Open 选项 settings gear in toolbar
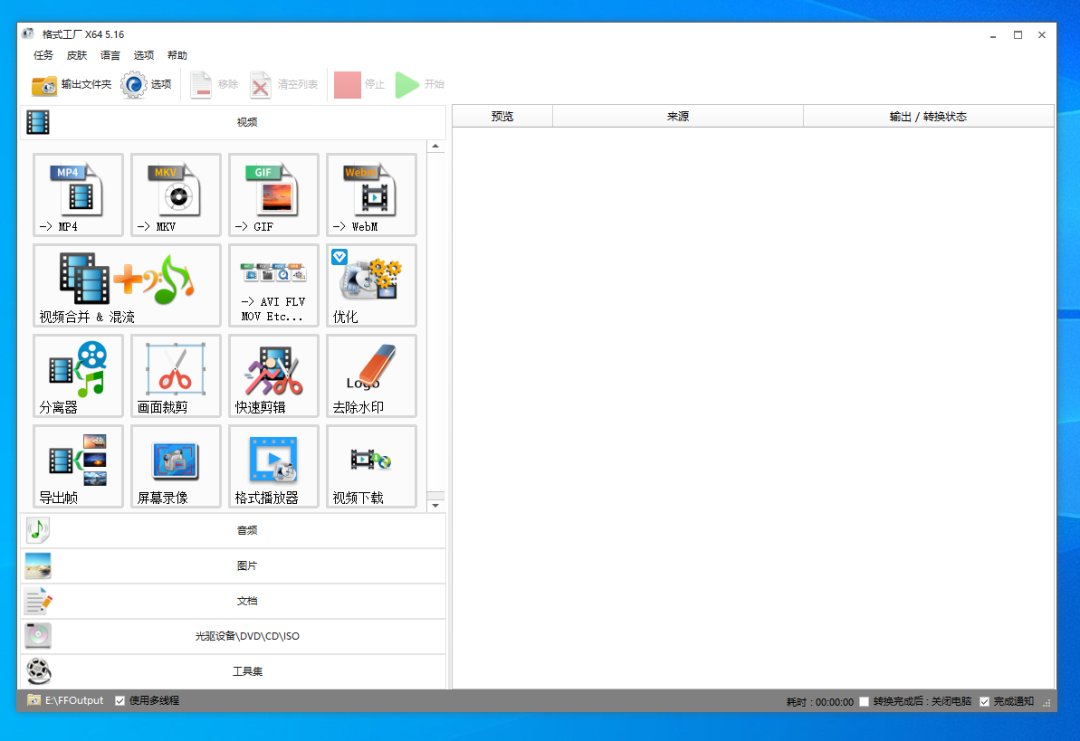 [134, 85]
